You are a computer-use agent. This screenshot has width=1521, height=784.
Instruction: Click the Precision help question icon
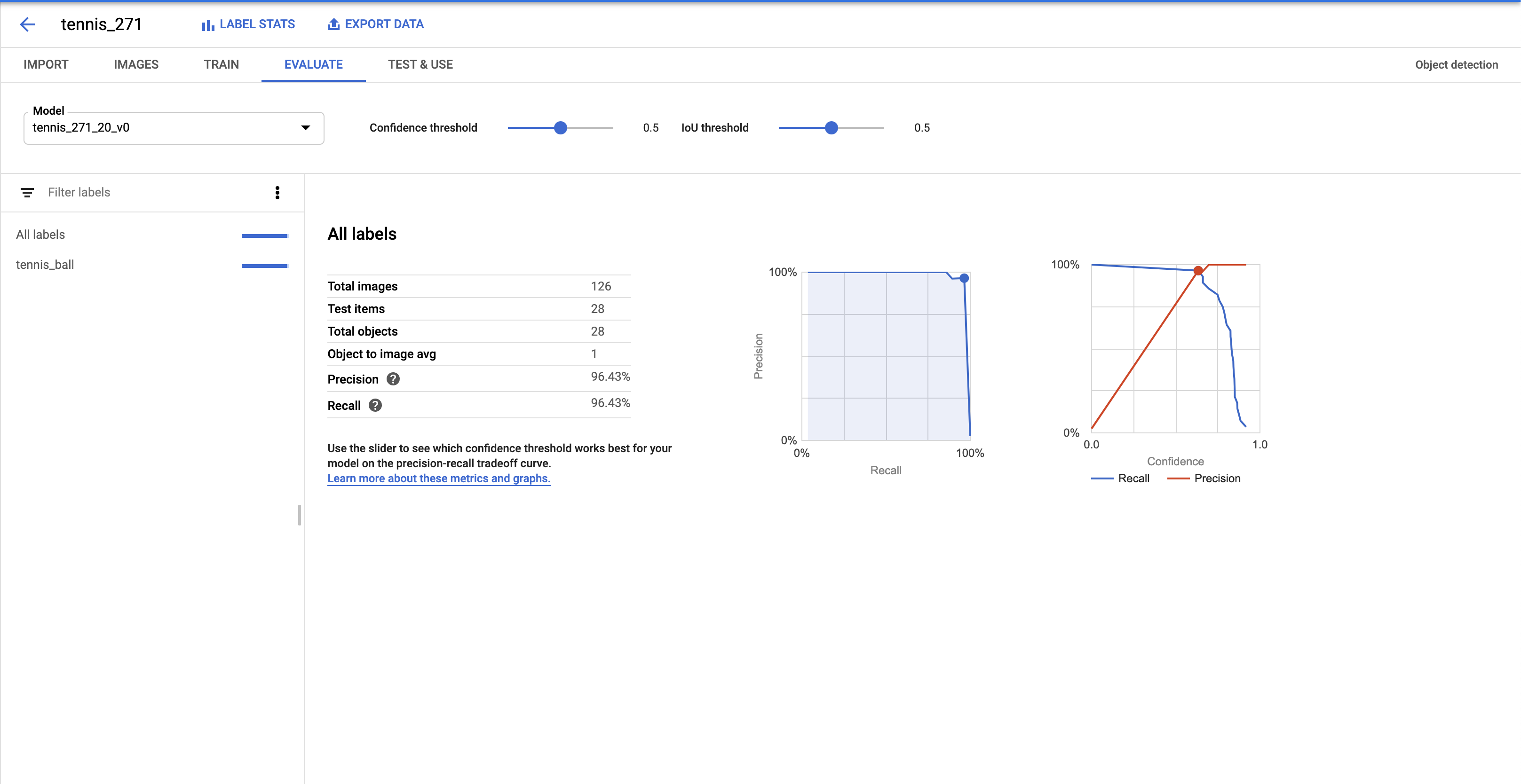point(393,379)
